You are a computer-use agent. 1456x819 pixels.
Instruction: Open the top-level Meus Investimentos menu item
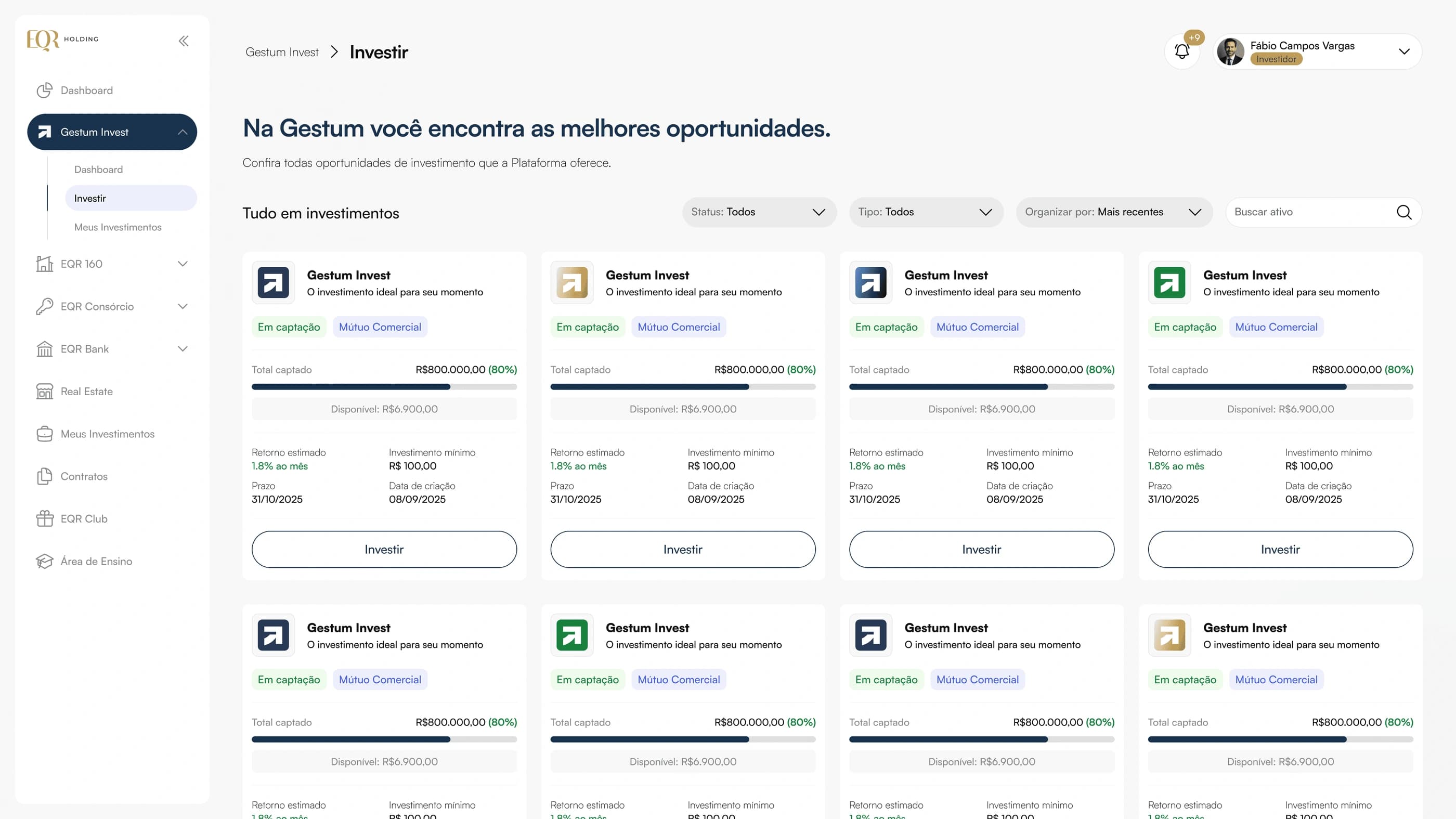point(112,434)
